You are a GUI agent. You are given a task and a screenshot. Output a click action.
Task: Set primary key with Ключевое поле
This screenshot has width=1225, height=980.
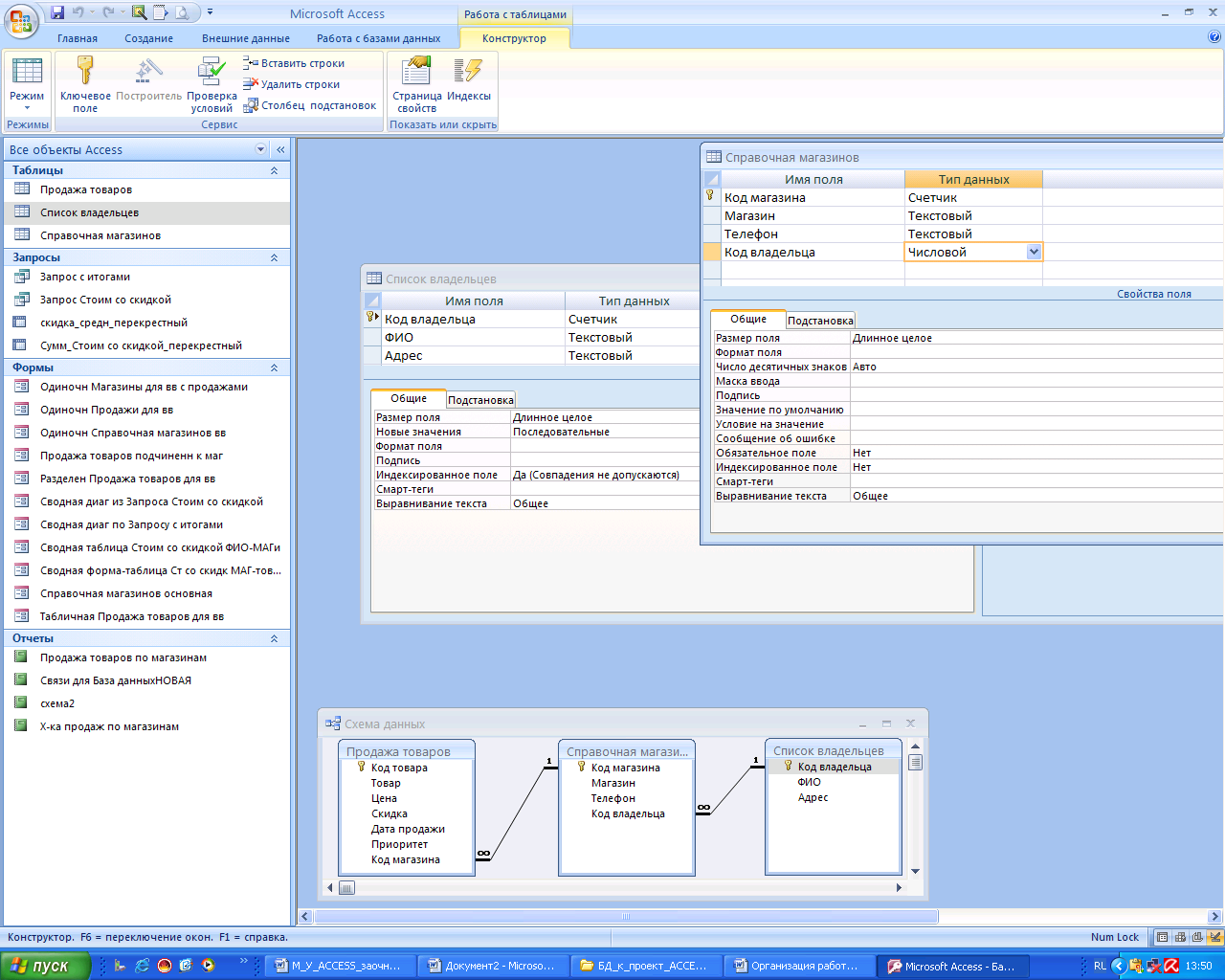[85, 84]
